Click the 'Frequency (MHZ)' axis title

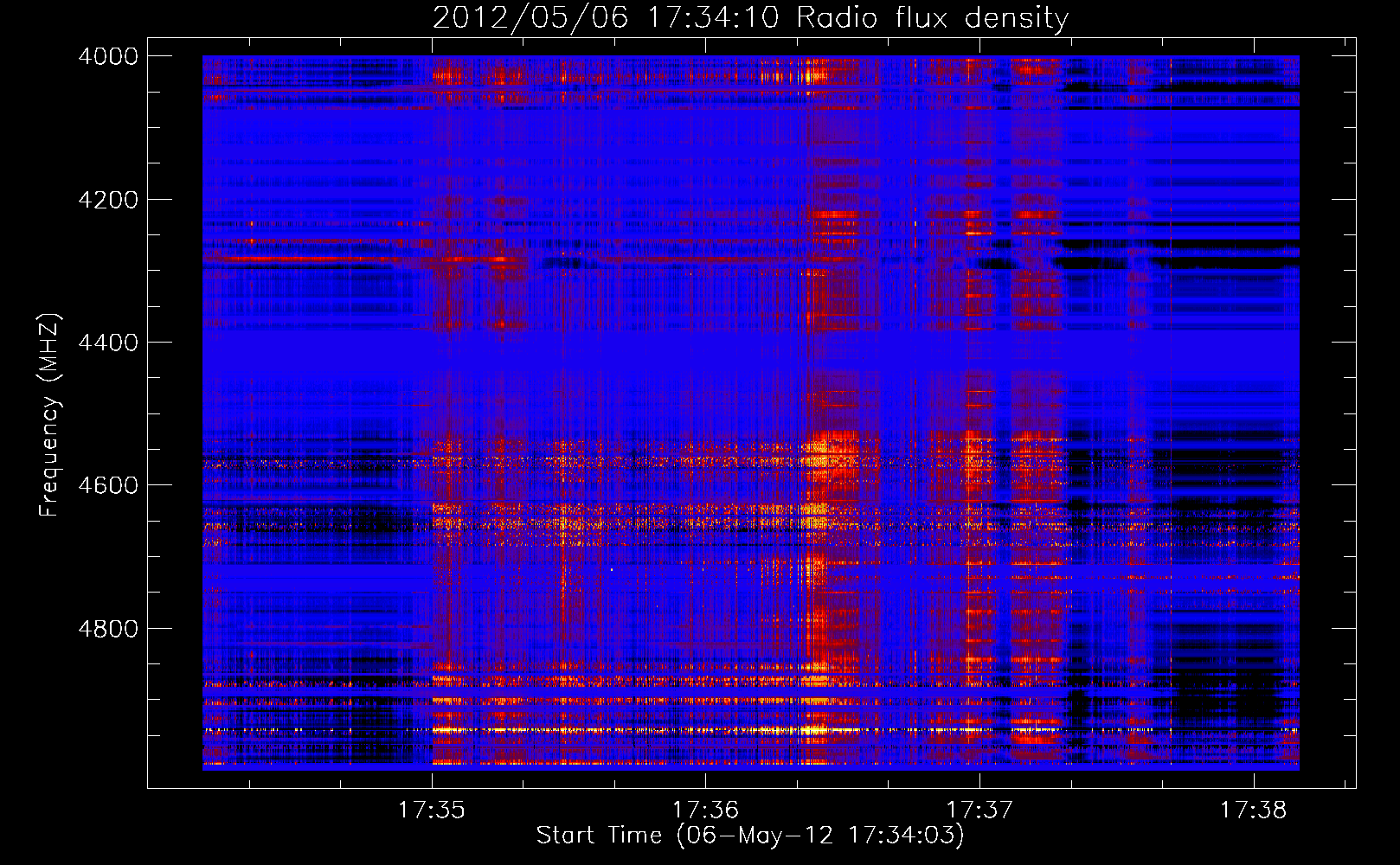[x=50, y=415]
